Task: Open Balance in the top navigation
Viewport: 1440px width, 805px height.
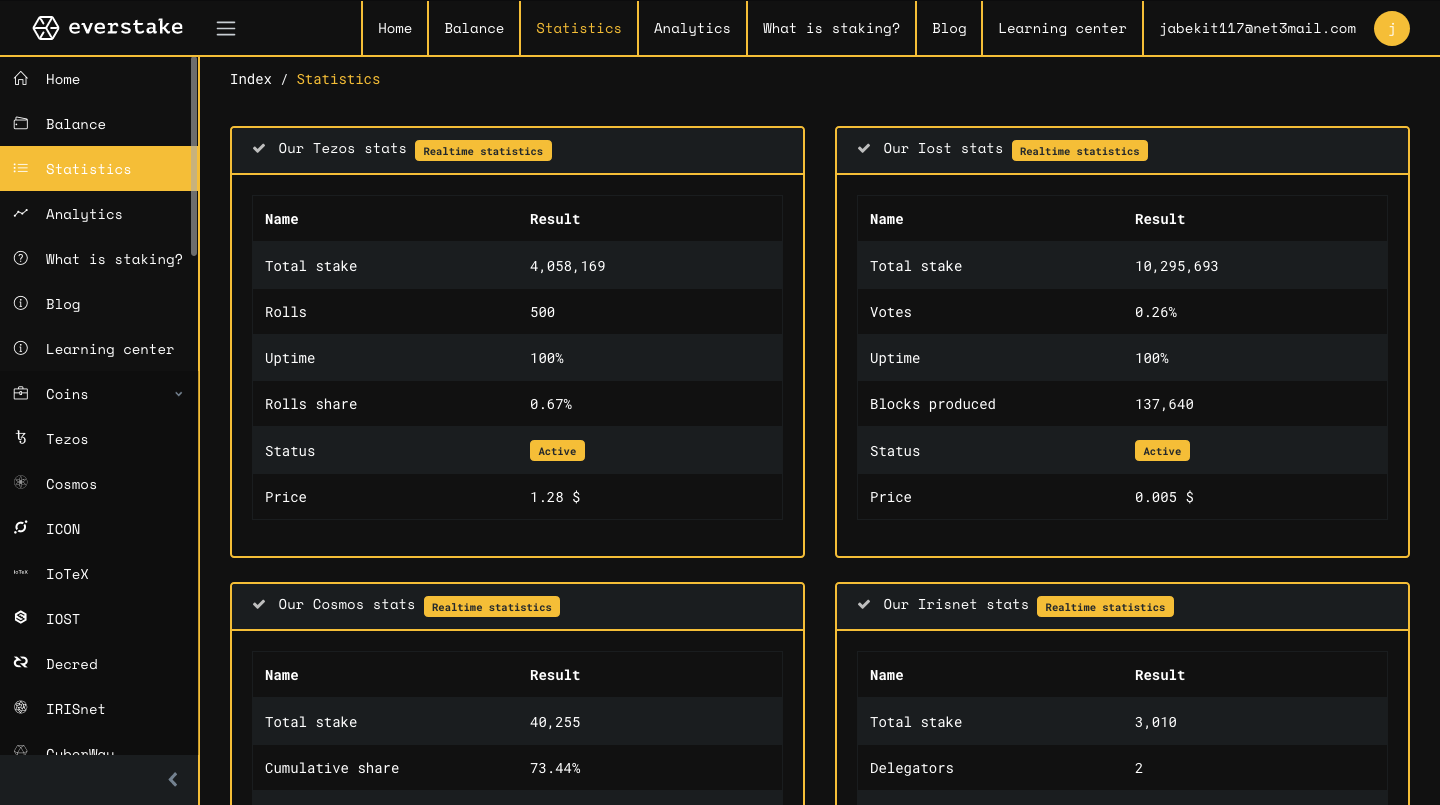Action: click(x=474, y=28)
